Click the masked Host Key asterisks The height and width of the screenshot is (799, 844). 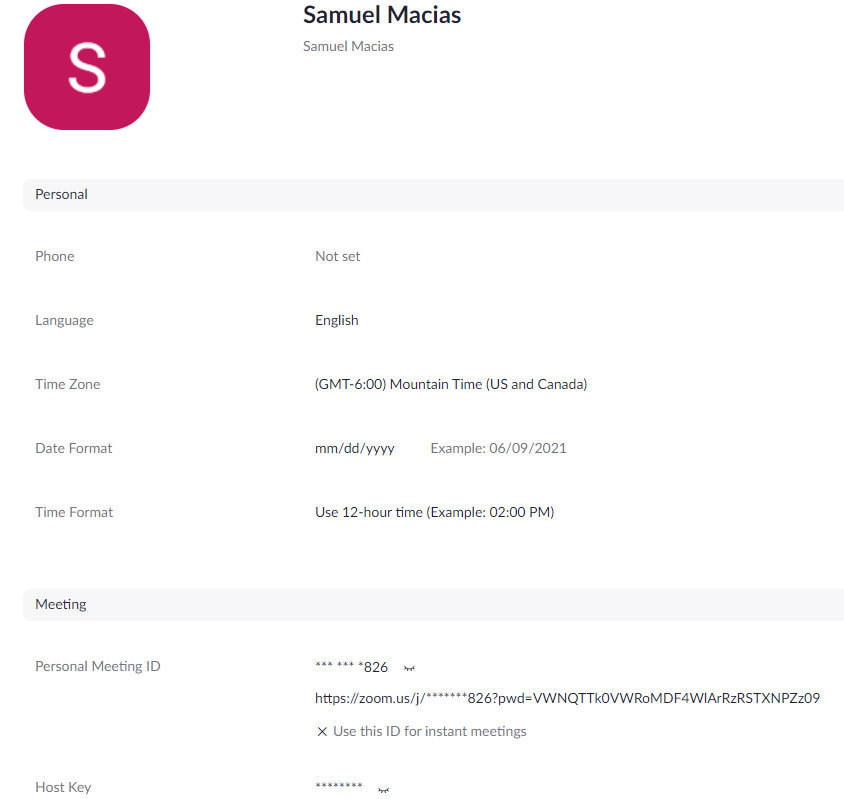[x=338, y=788]
